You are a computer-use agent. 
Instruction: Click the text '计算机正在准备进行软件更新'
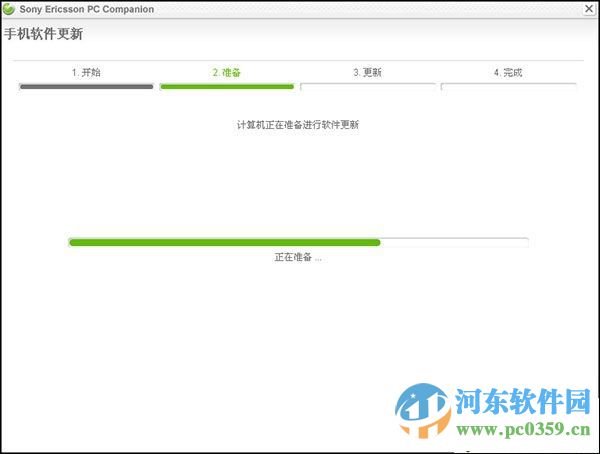point(298,125)
